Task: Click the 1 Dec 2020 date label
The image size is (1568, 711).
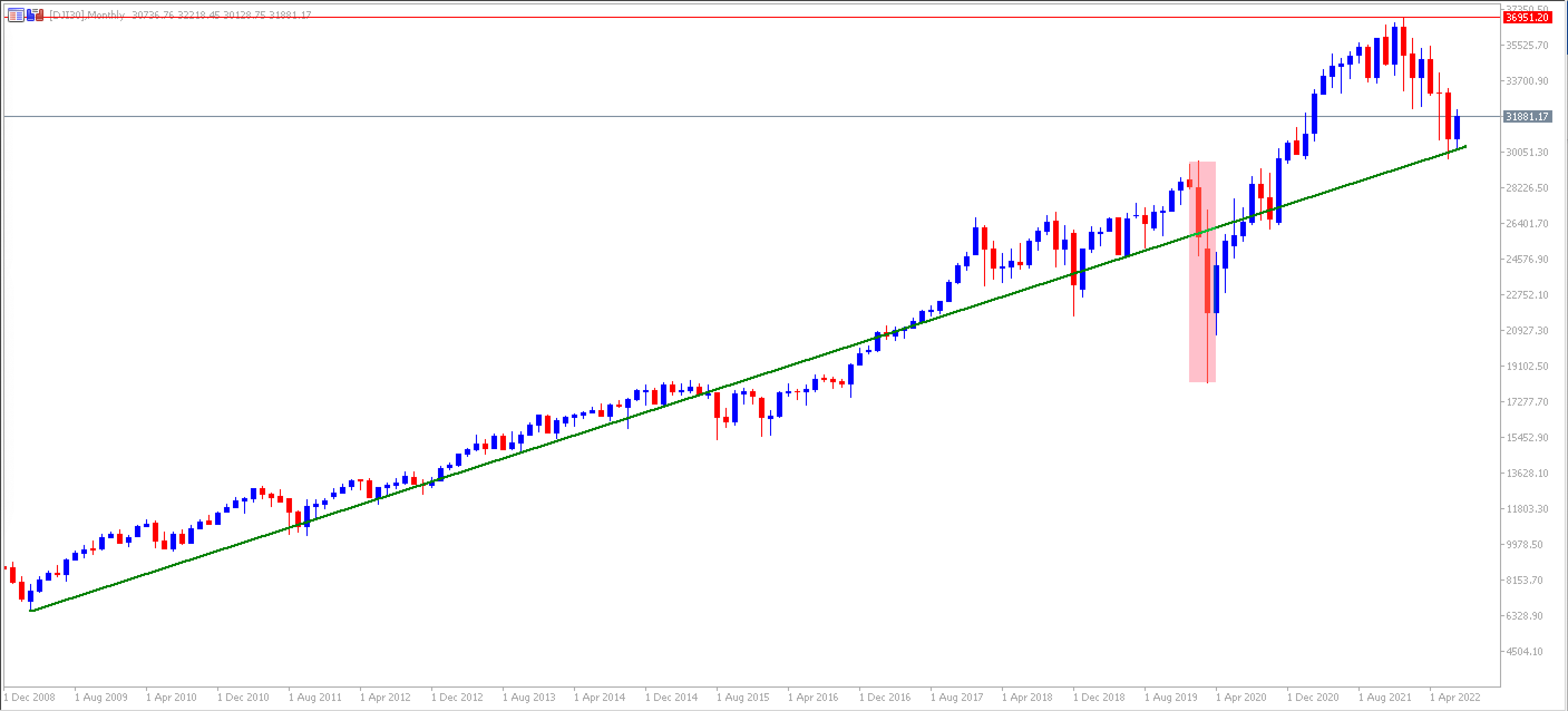Action: coord(1313,697)
